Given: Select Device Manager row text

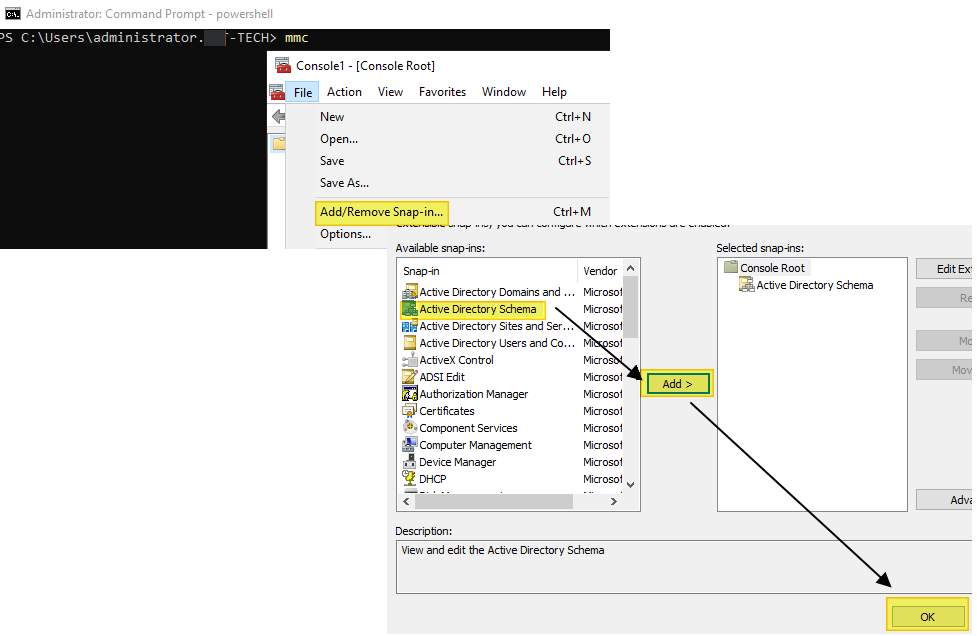Looking at the screenshot, I should 457,462.
